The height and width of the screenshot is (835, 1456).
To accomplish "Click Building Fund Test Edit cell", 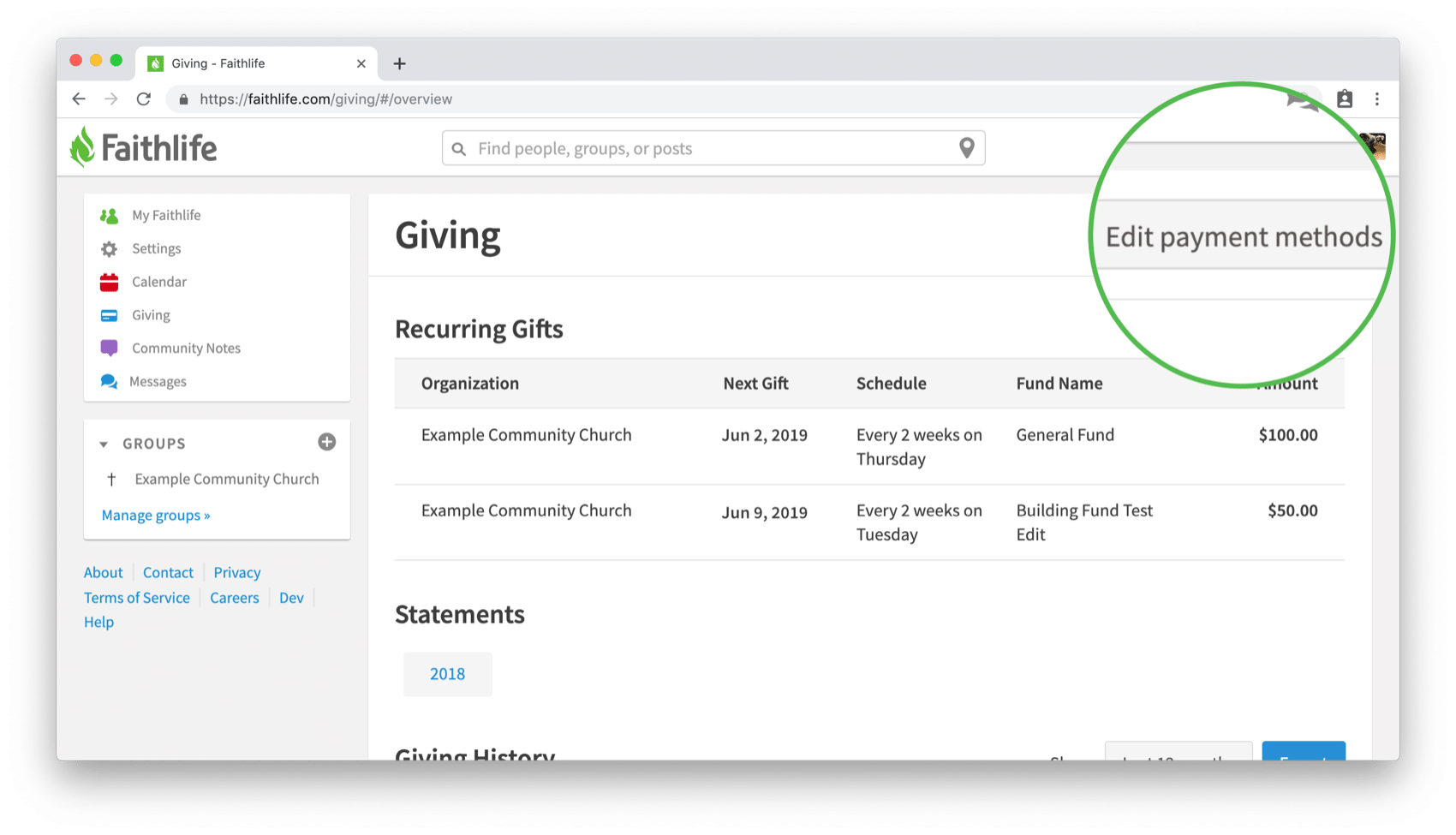I will pos(1085,522).
